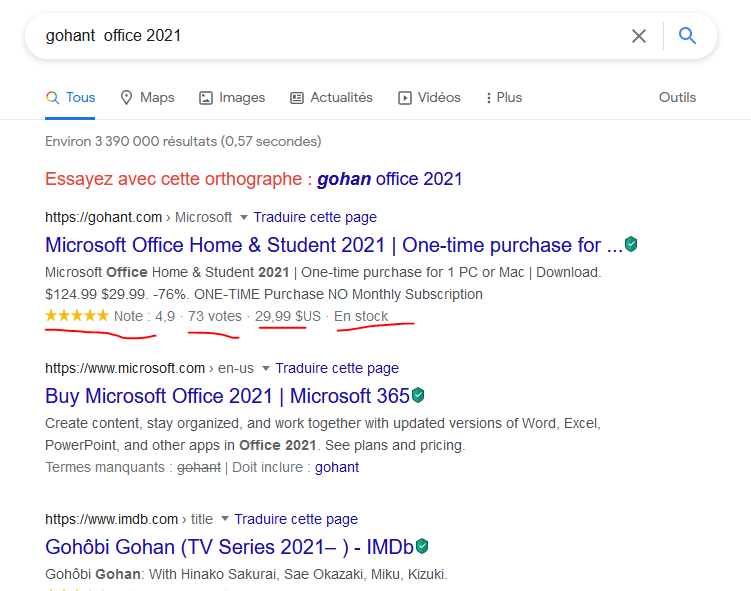Screen dimensions: 751x591
Task: Click Traduire cette page for imdb.com result
Action: click(x=296, y=519)
